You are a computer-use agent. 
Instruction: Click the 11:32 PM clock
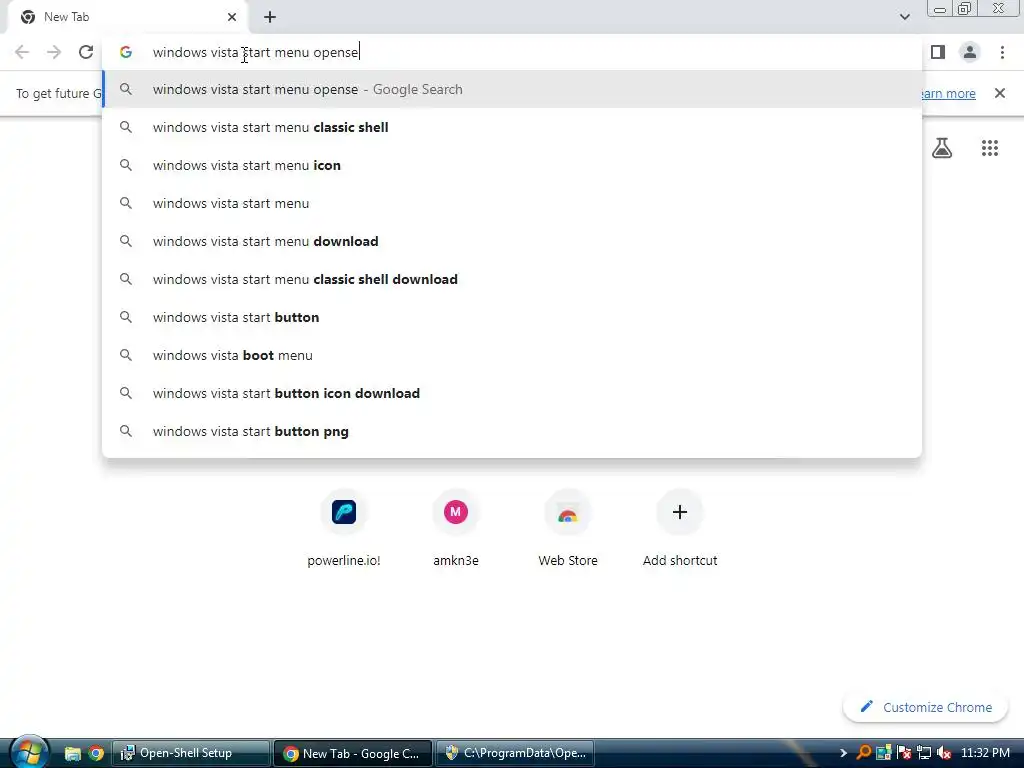tap(985, 753)
